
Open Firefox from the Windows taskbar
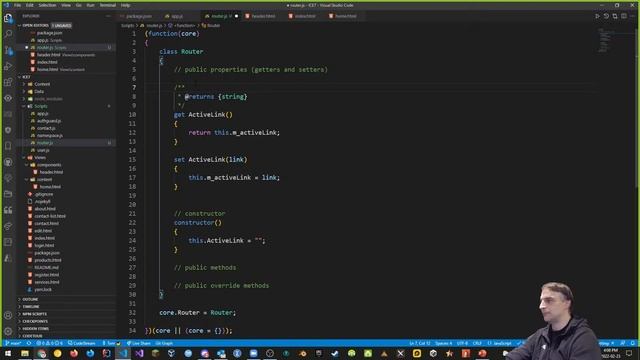coord(74,353)
